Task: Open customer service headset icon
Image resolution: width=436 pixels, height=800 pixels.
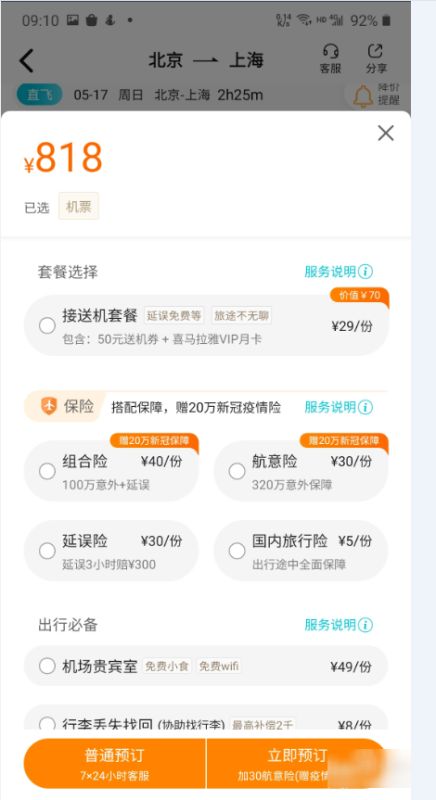Action: [x=331, y=52]
